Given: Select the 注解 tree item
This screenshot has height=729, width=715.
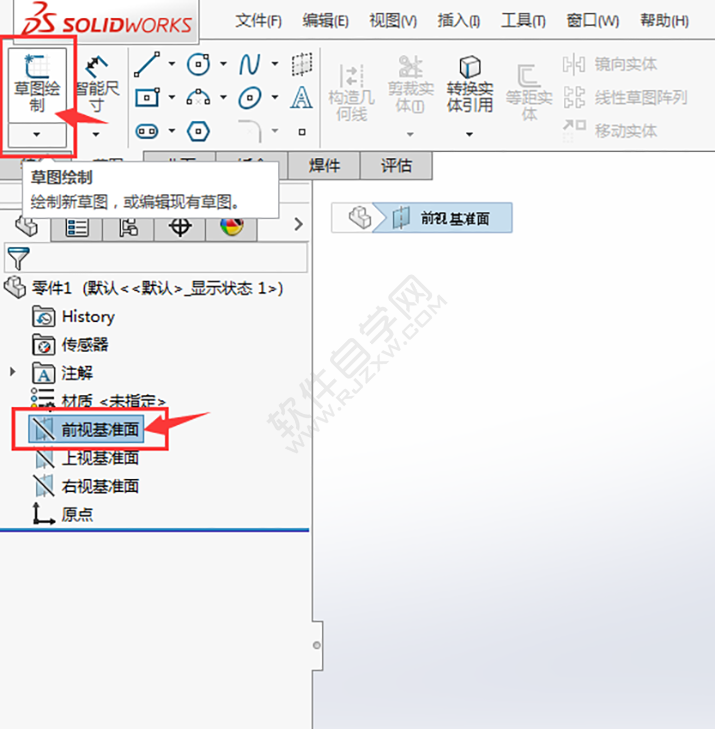Looking at the screenshot, I should [62, 373].
